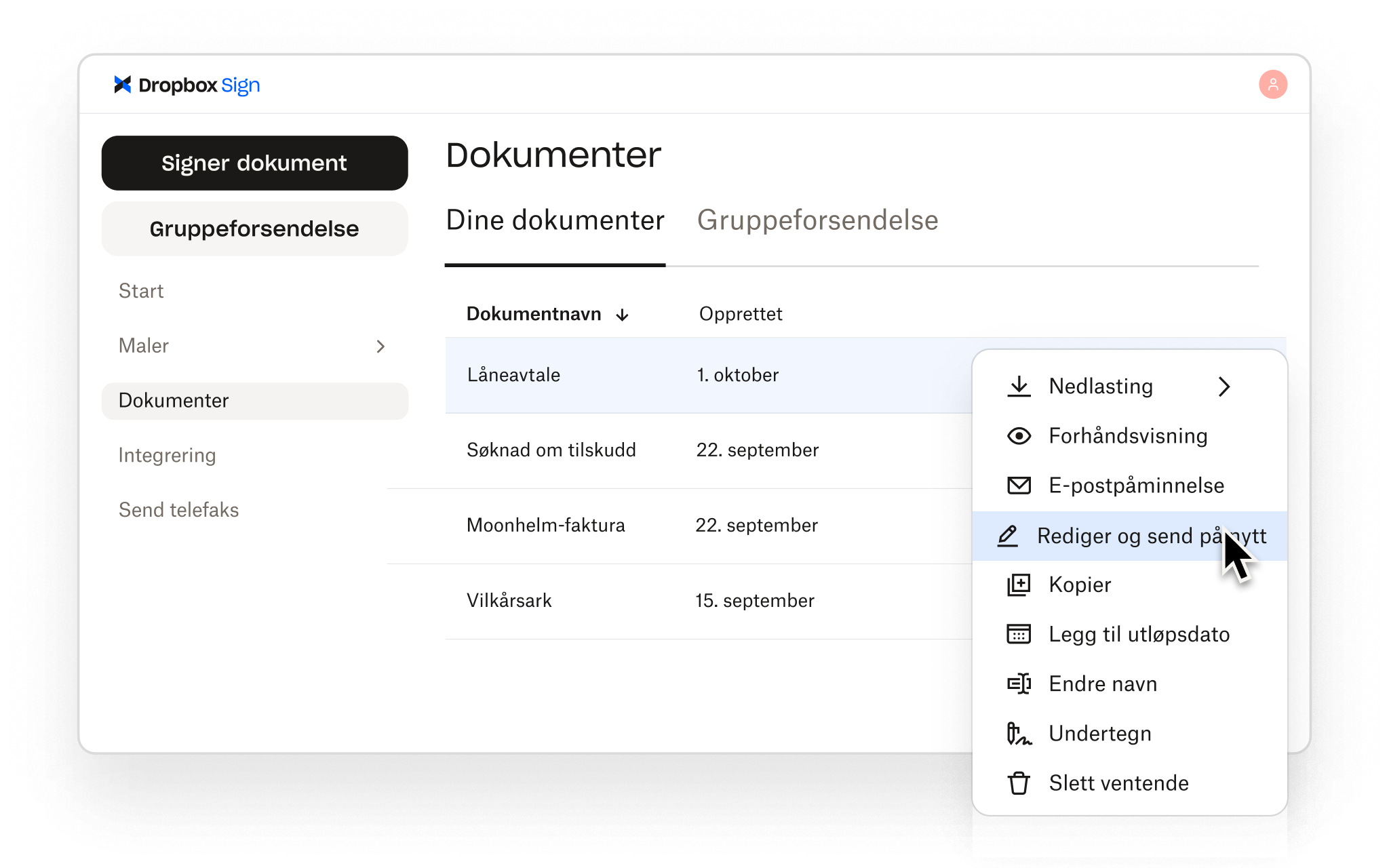
Task: Open Dokumenter in the sidebar
Action: tap(254, 401)
